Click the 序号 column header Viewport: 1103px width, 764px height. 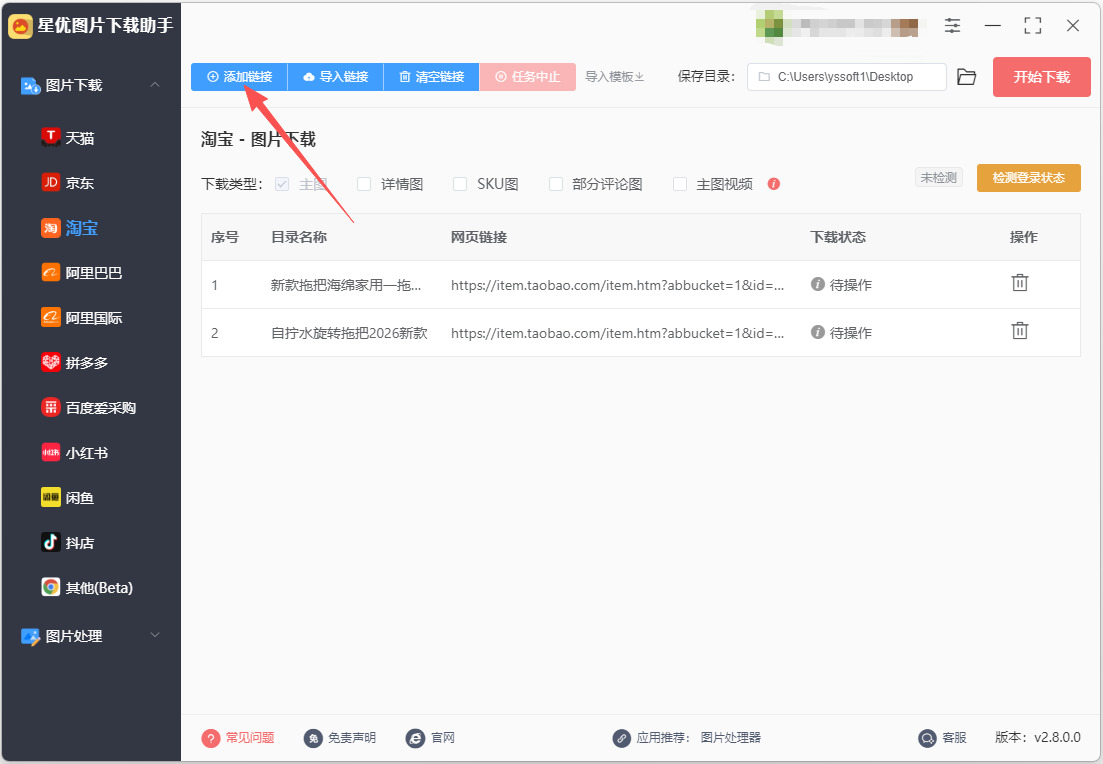[225, 237]
